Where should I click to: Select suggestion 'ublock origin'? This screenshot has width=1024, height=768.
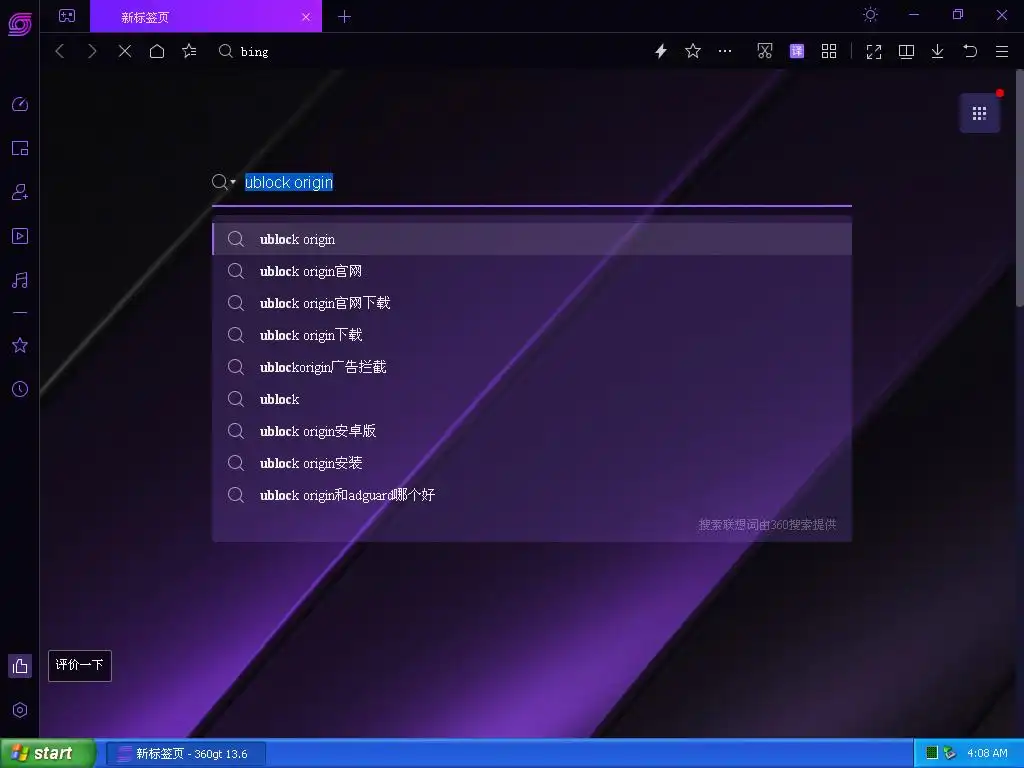[532, 239]
